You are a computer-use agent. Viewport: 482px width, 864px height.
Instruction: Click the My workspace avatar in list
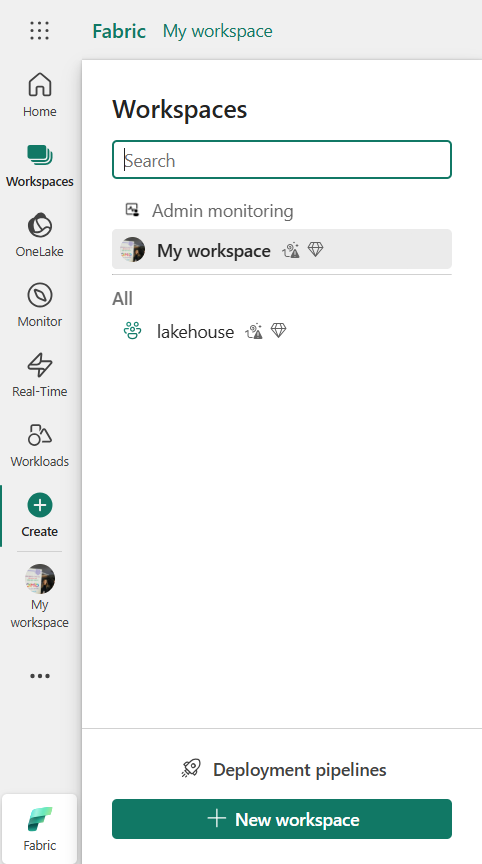pos(132,250)
